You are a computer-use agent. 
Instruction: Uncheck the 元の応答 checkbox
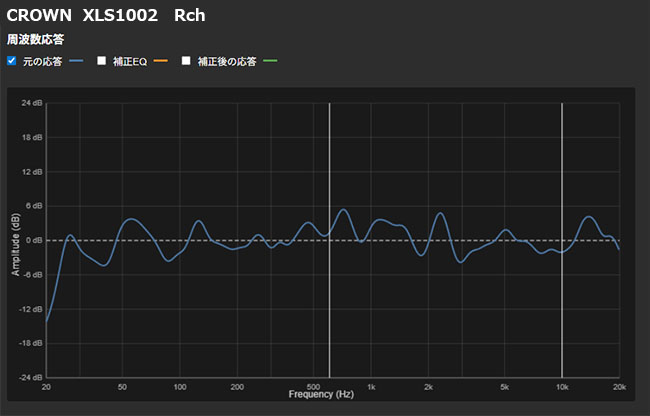12,61
